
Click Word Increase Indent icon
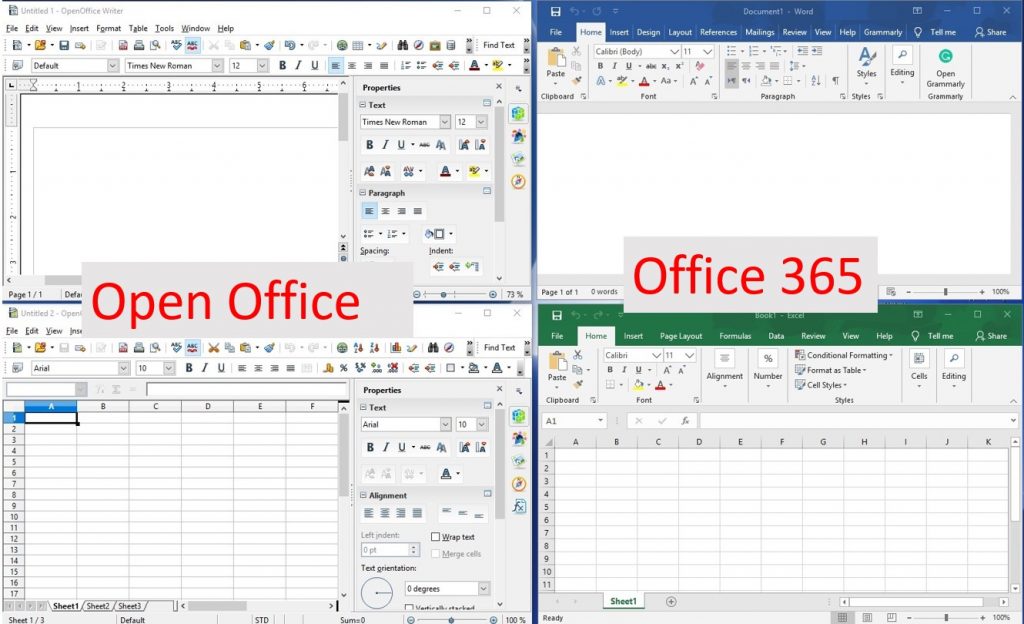pyautogui.click(x=817, y=51)
